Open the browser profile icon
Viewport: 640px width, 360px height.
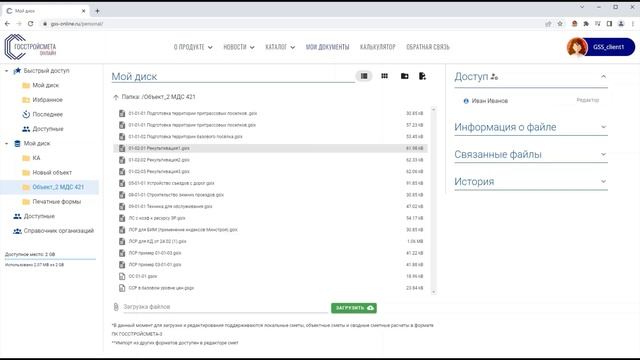pos(621,24)
